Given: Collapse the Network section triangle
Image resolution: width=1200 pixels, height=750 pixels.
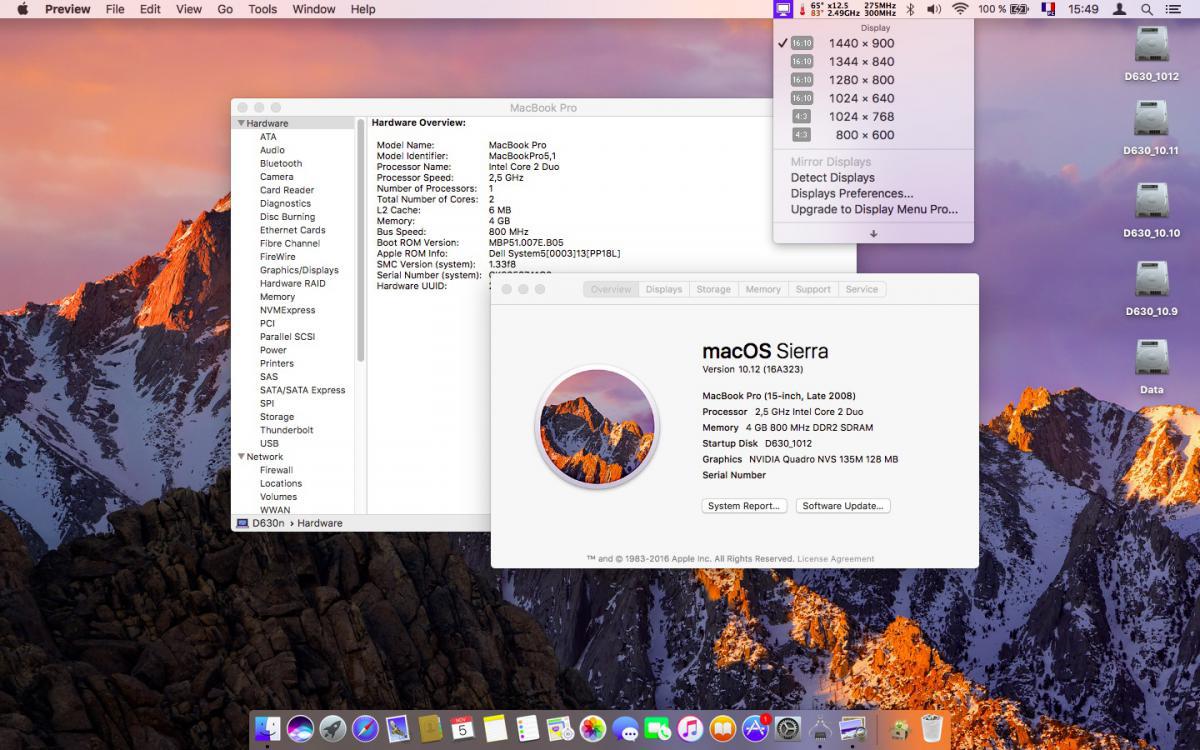Looking at the screenshot, I should coord(241,457).
